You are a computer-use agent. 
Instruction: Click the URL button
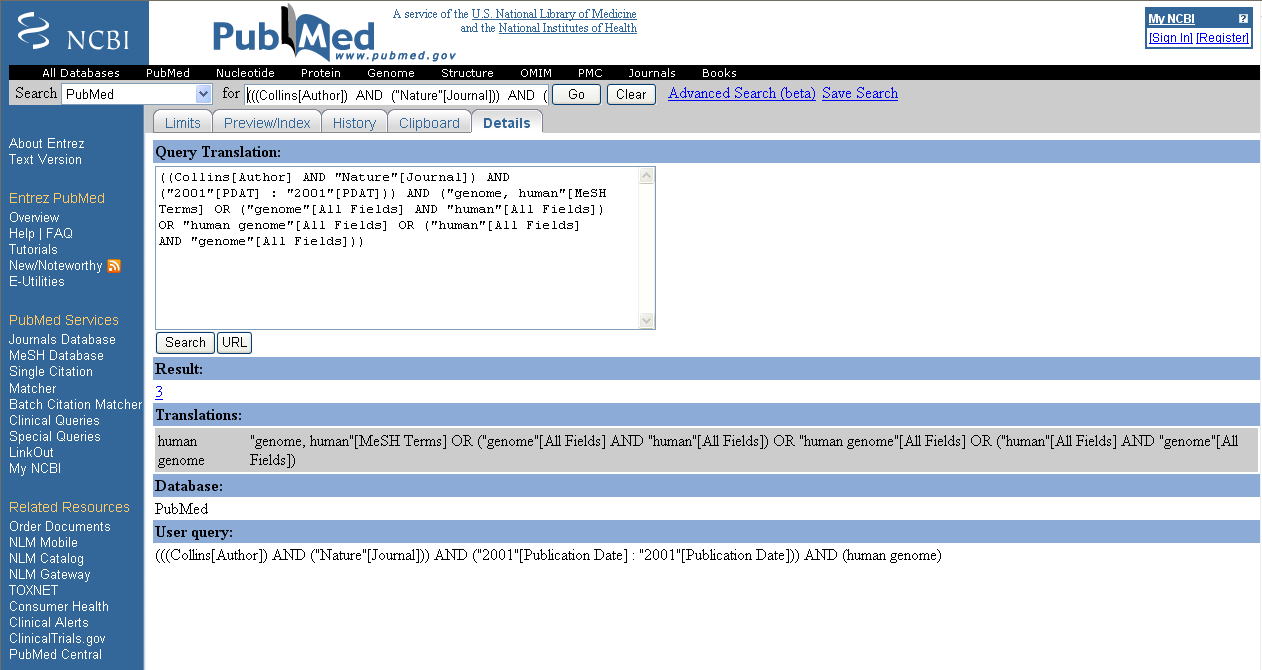tap(234, 343)
